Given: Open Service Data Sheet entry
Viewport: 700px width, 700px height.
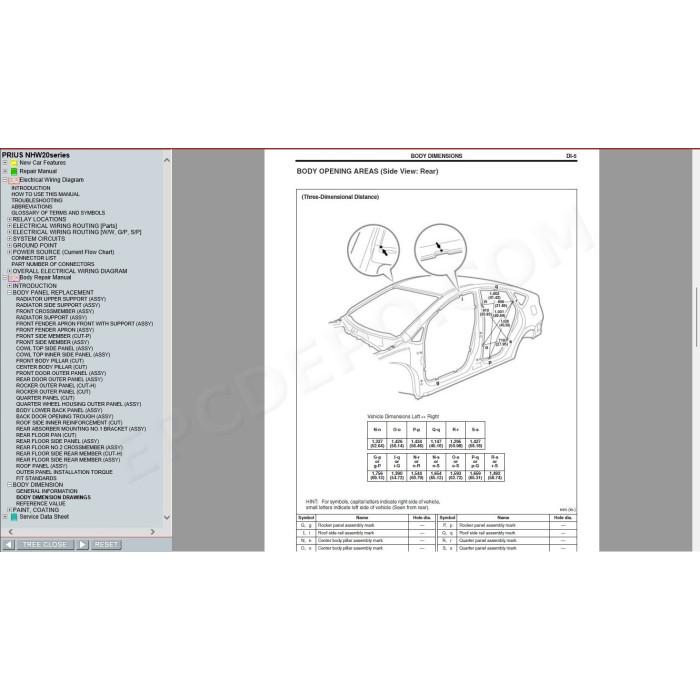Looking at the screenshot, I should pyautogui.click(x=44, y=517).
